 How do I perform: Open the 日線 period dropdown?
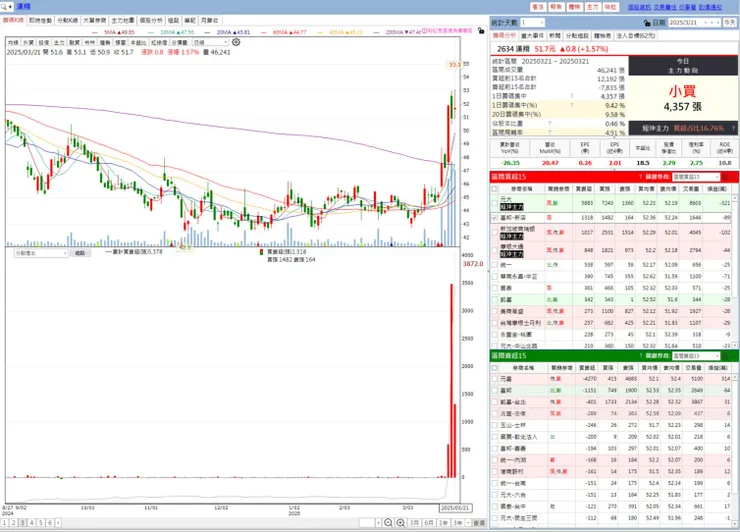pyautogui.click(x=210, y=42)
